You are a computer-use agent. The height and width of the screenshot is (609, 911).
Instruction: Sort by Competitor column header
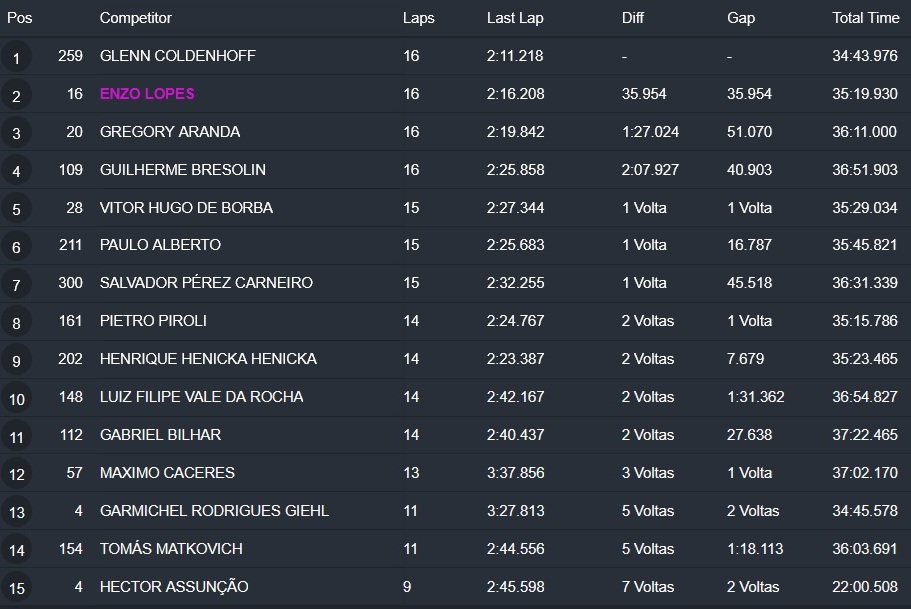tap(136, 18)
